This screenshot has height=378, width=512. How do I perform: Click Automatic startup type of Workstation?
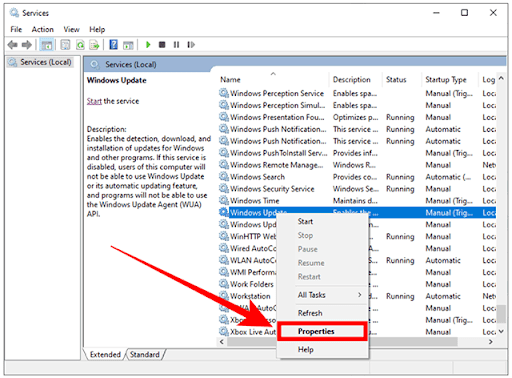[x=443, y=296]
